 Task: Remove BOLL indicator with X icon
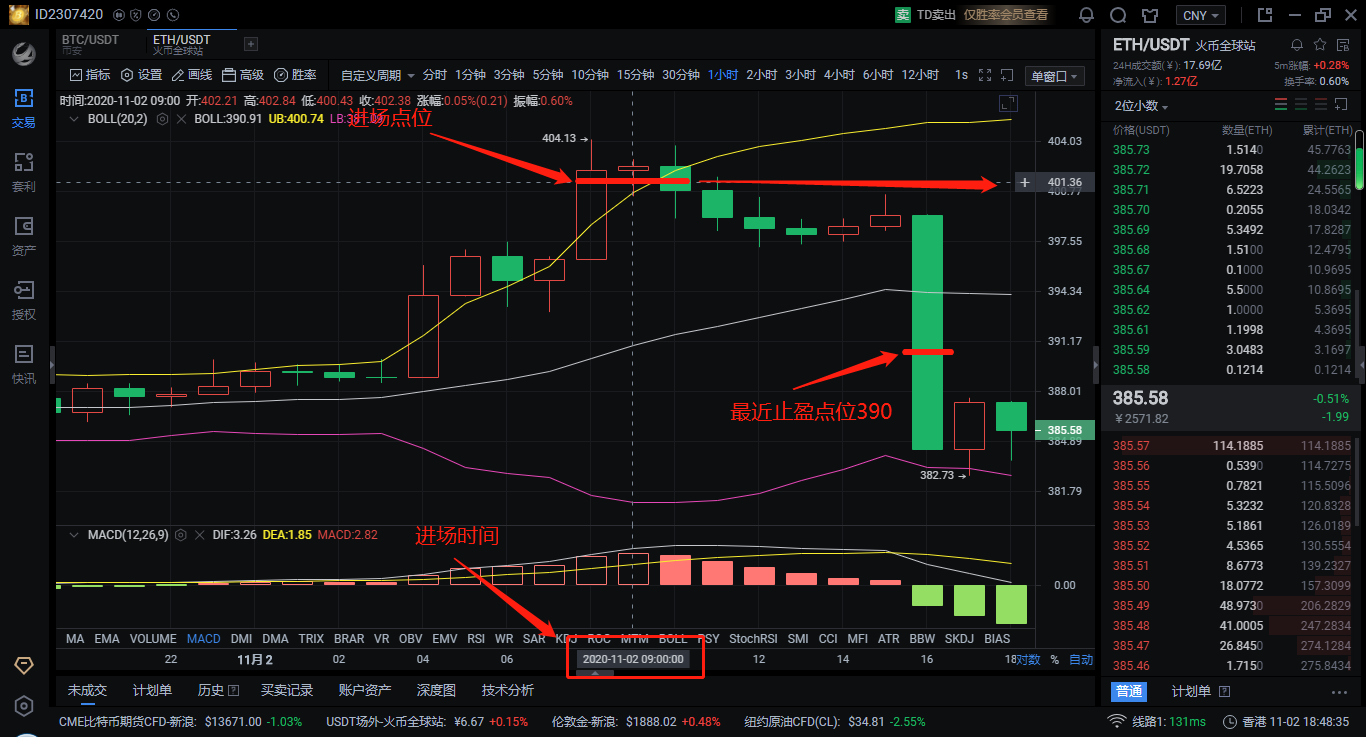tap(181, 118)
